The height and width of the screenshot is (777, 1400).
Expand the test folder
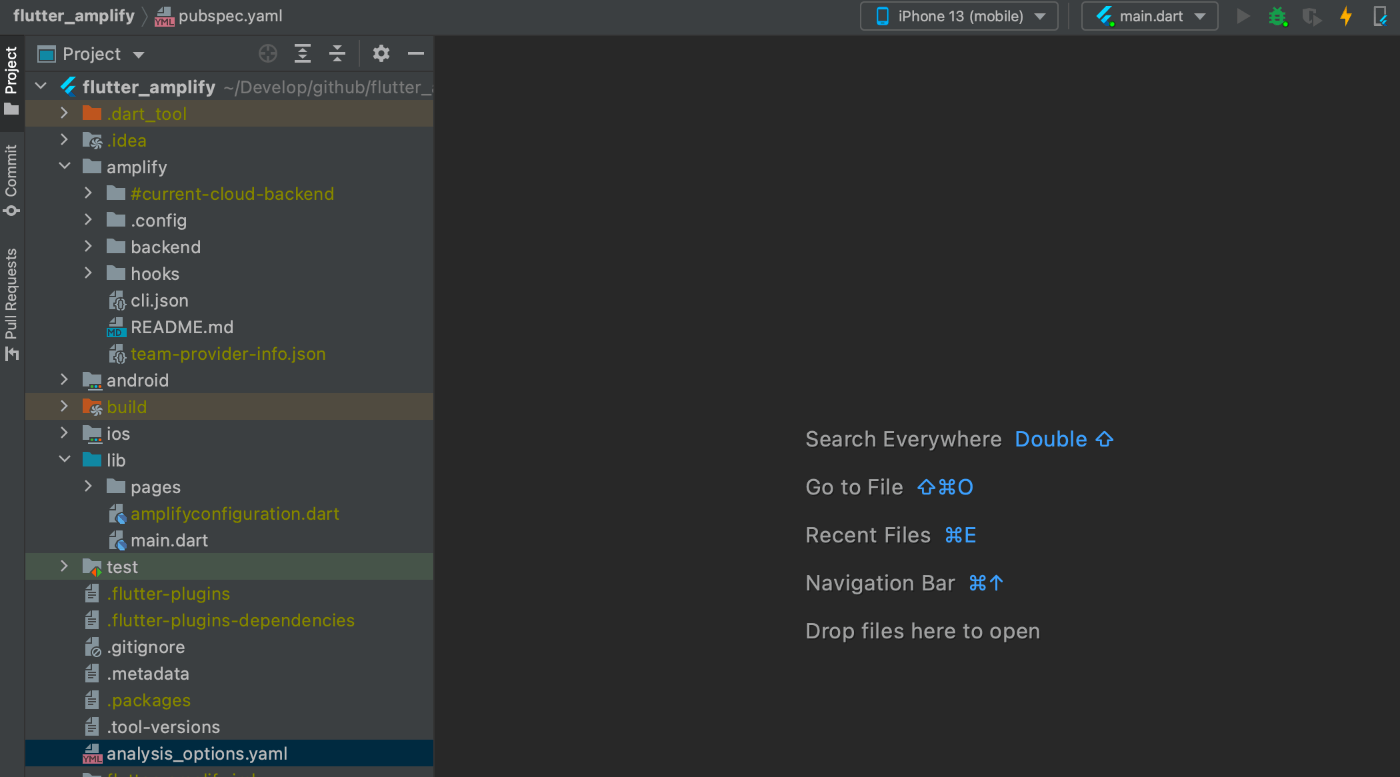(65, 567)
